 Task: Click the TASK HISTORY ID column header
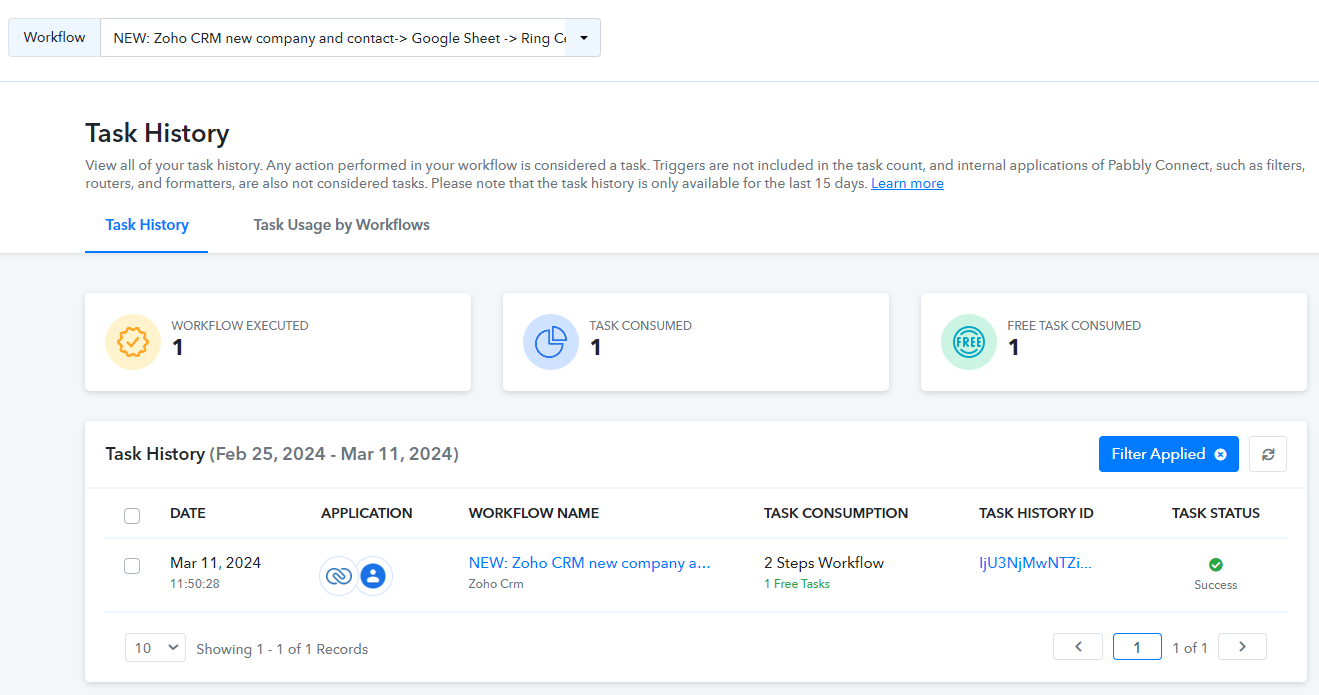(x=1036, y=513)
